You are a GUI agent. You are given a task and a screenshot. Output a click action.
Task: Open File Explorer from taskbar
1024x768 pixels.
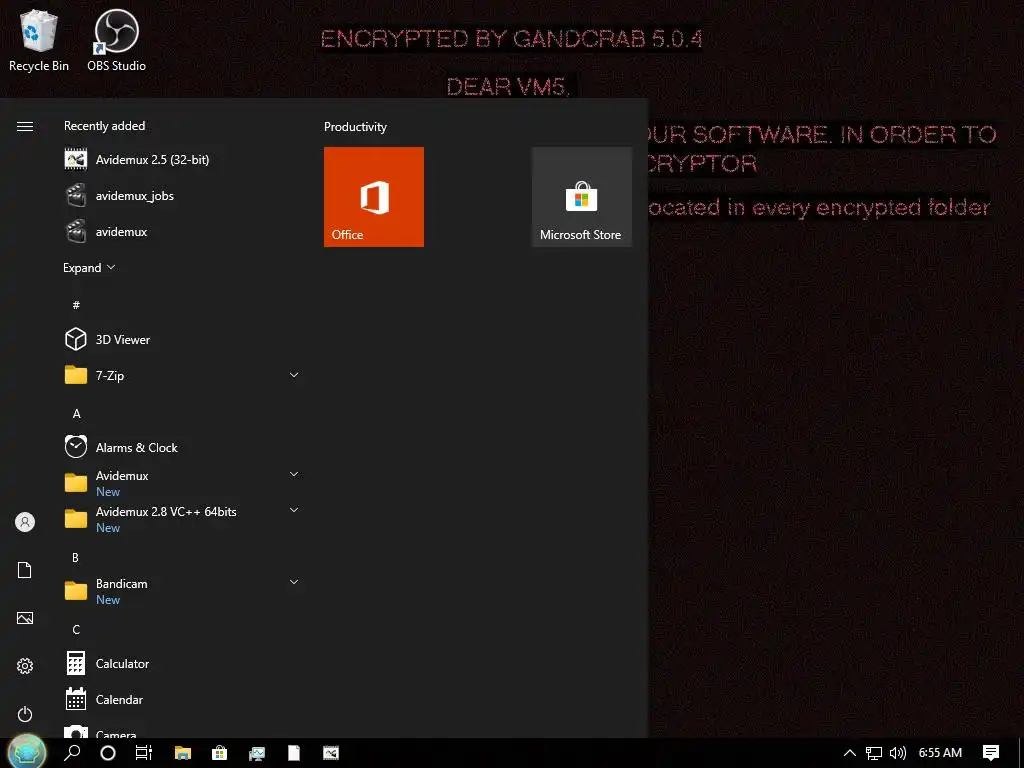[x=182, y=753]
